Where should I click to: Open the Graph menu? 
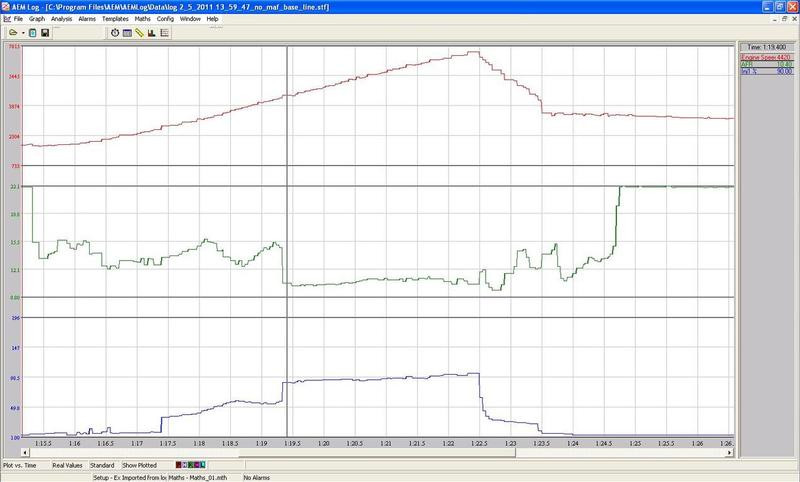click(37, 19)
